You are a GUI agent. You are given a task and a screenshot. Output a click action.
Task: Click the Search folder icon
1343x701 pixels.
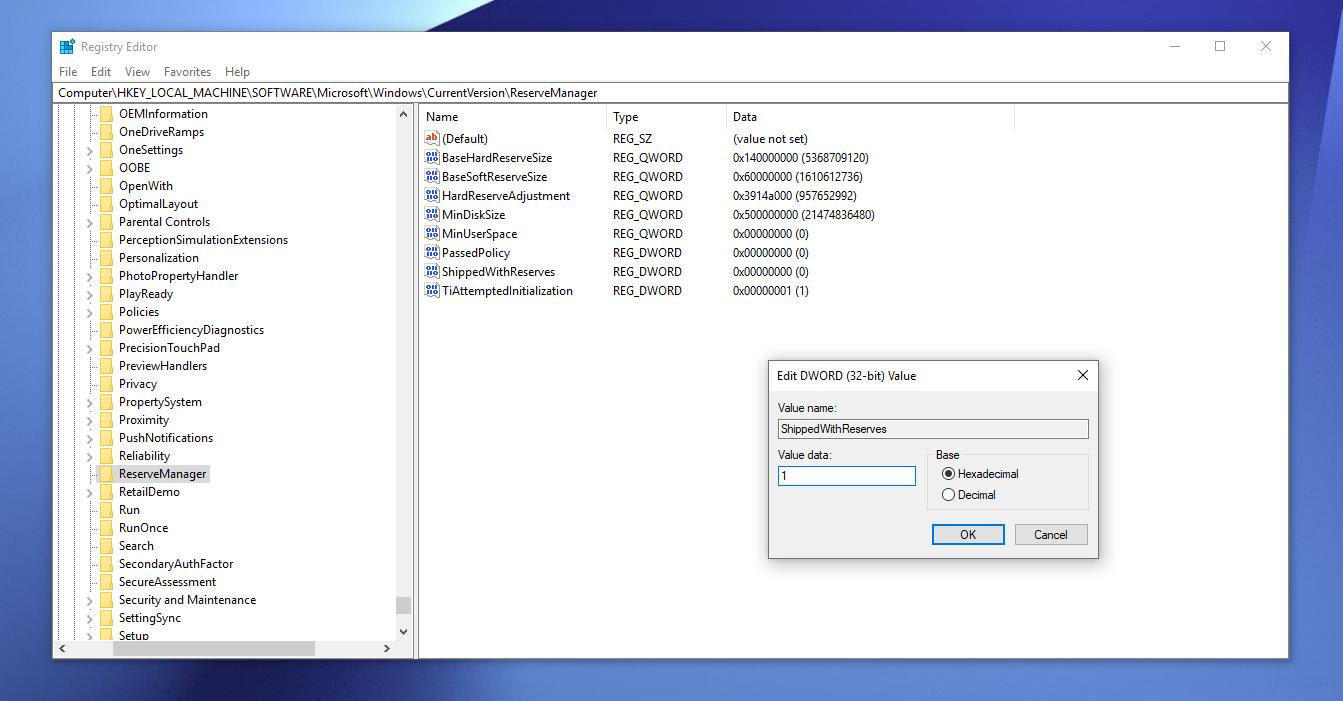(105, 546)
